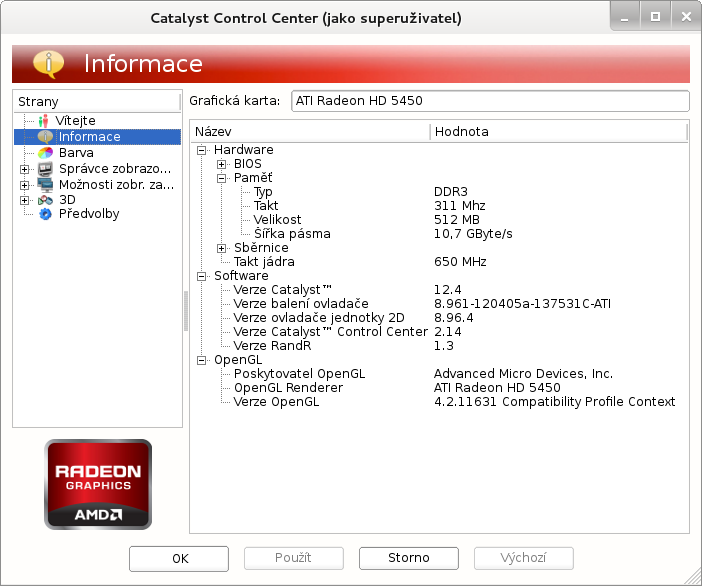
Task: Select the Takt jádra row
Action: point(439,262)
